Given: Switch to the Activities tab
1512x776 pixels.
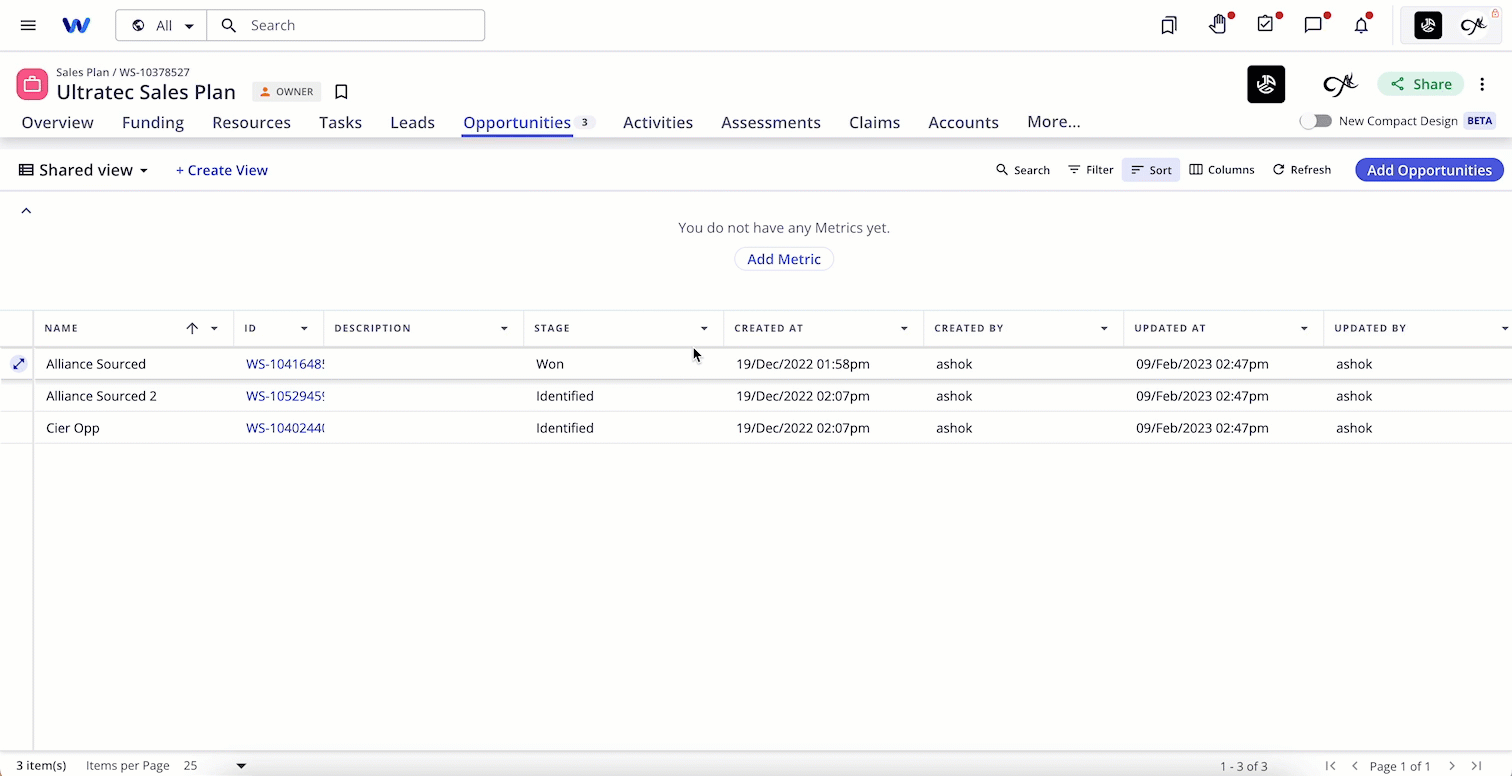Looking at the screenshot, I should click(658, 122).
